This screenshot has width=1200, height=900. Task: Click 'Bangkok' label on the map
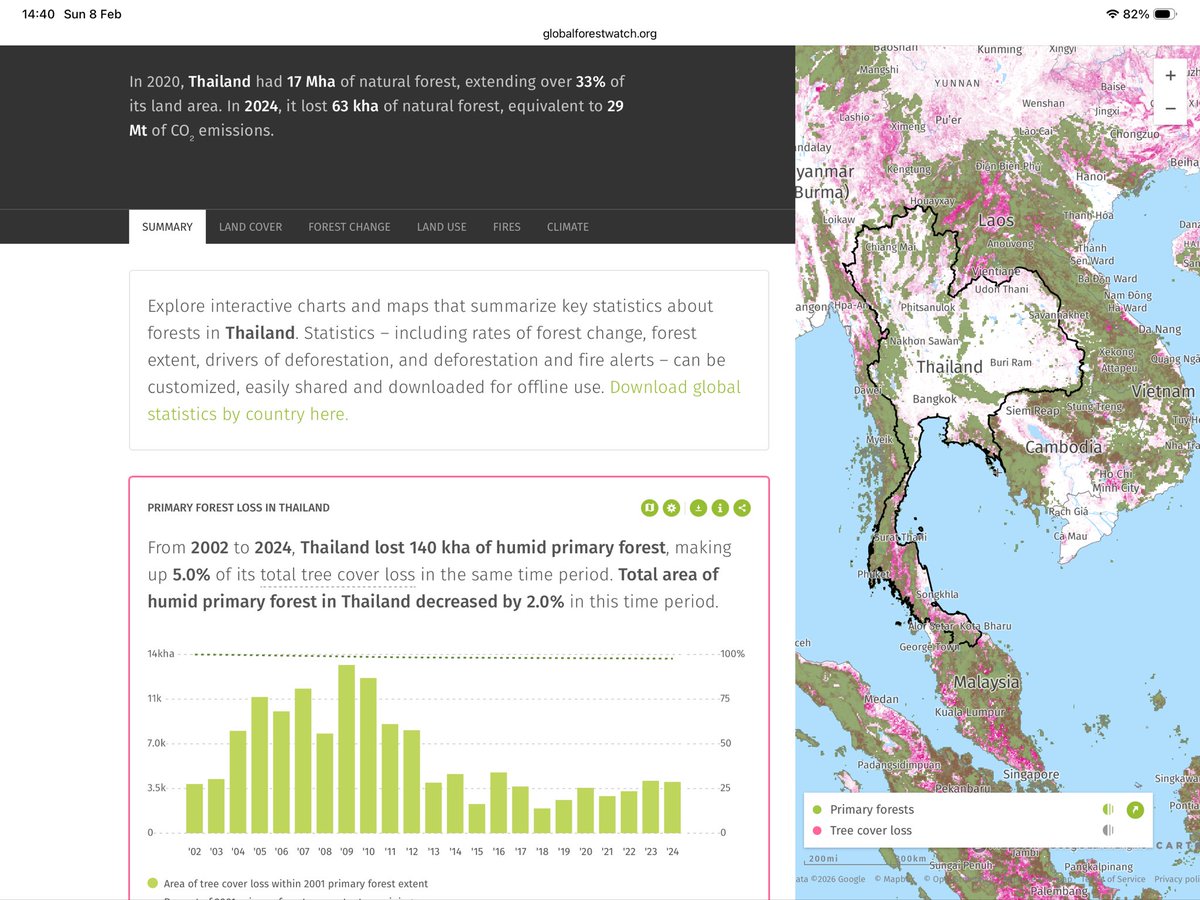coord(934,399)
